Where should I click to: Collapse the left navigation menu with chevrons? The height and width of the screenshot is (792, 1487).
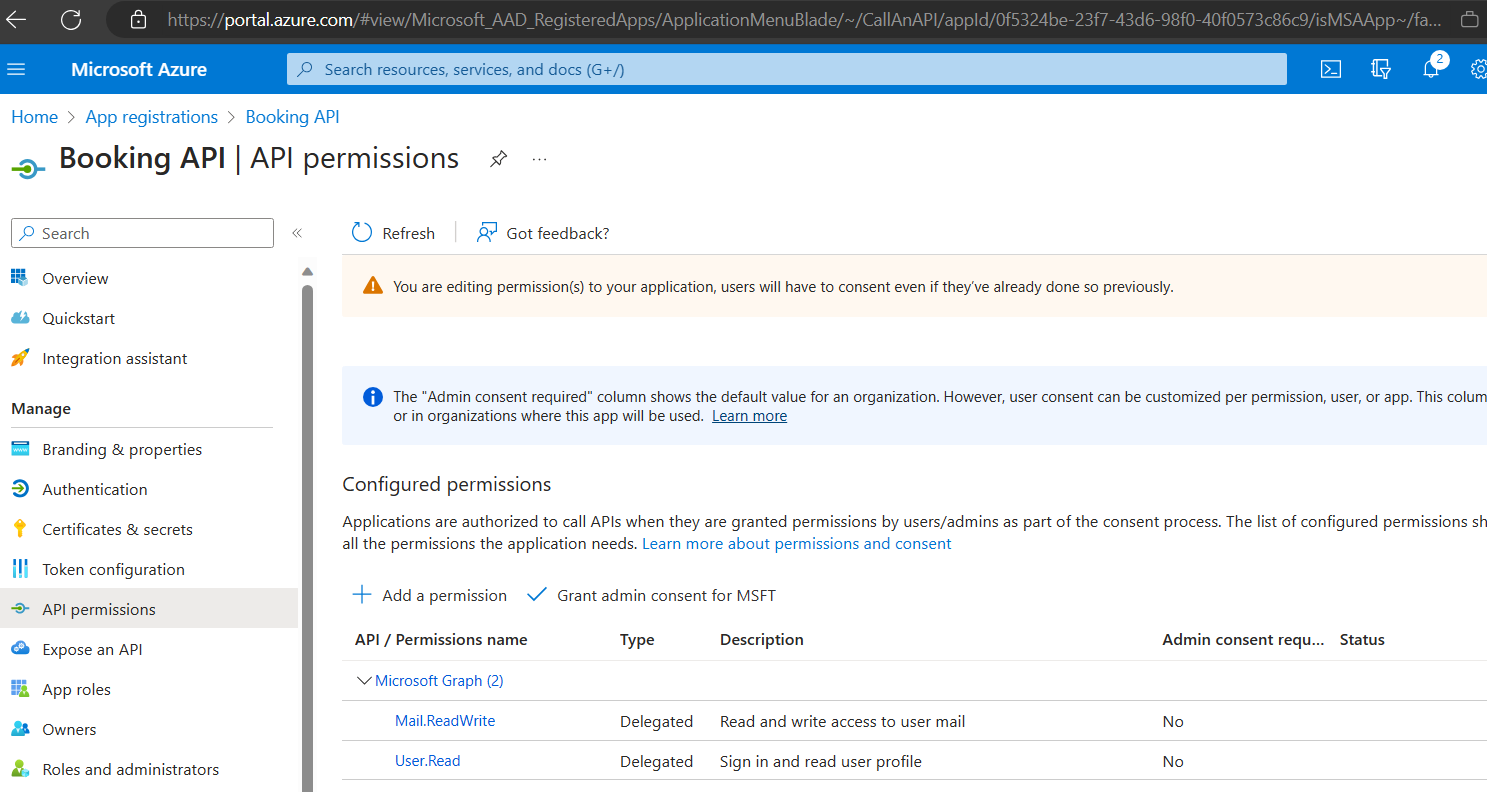[x=297, y=233]
